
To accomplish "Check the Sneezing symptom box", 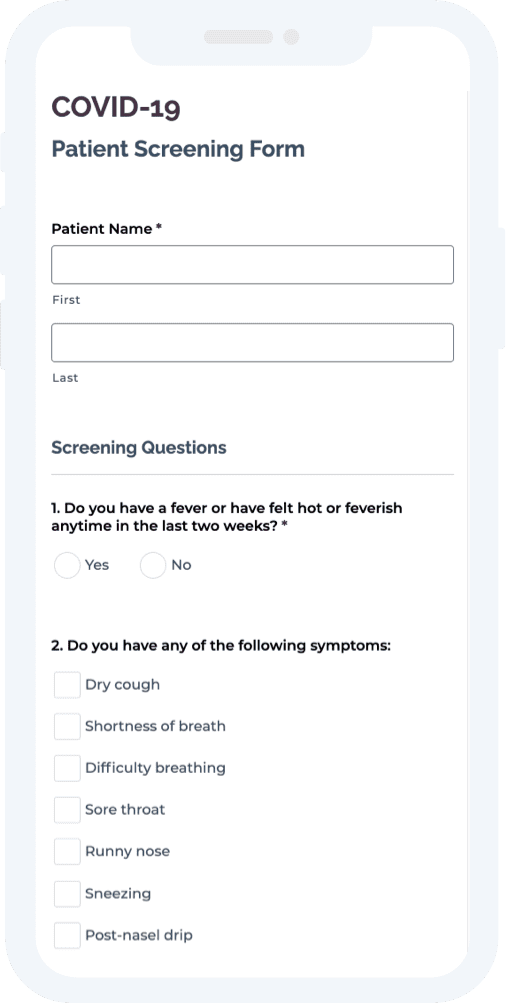I will pos(67,893).
